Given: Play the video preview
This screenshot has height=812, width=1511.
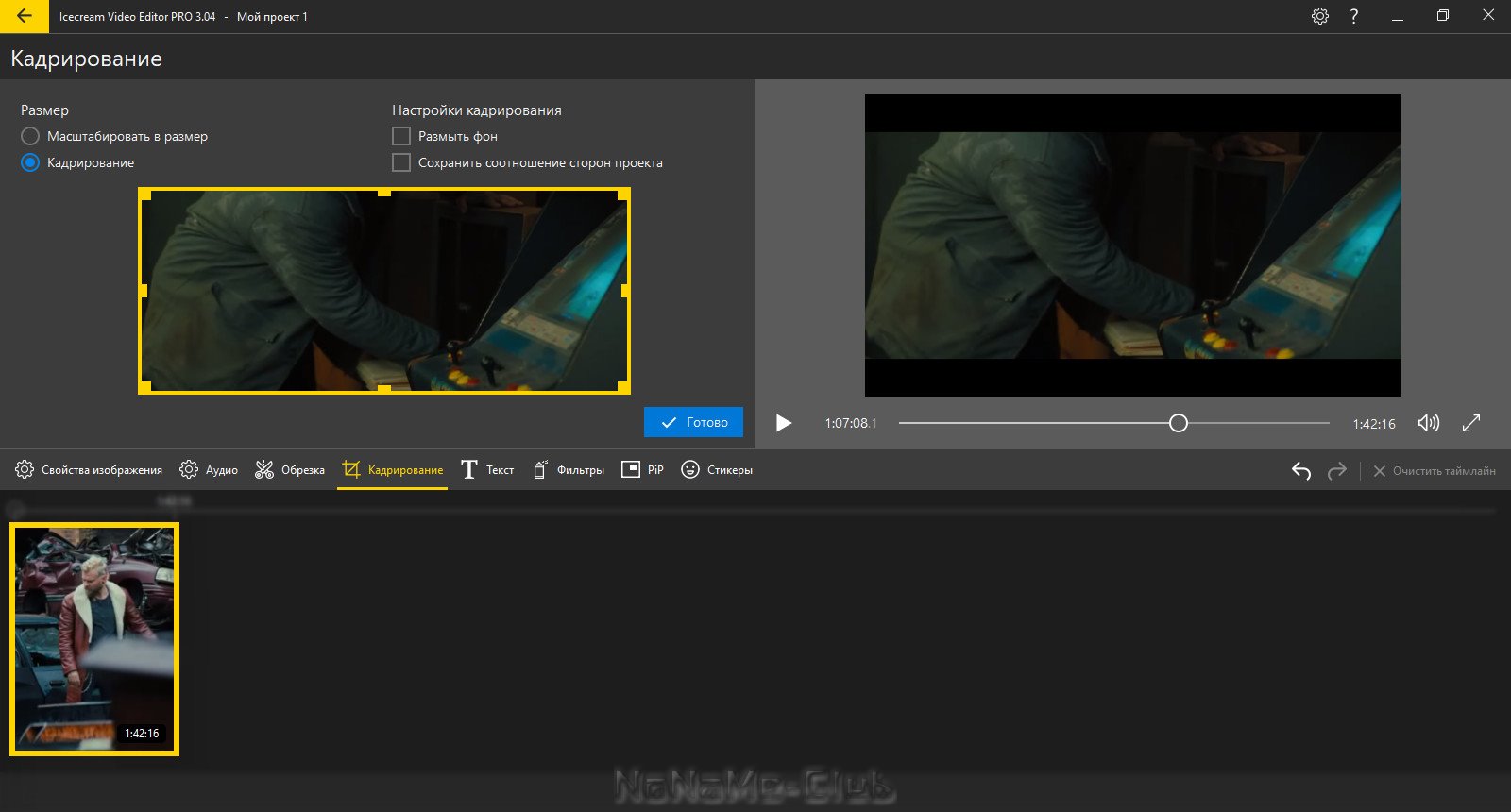Looking at the screenshot, I should pyautogui.click(x=783, y=423).
